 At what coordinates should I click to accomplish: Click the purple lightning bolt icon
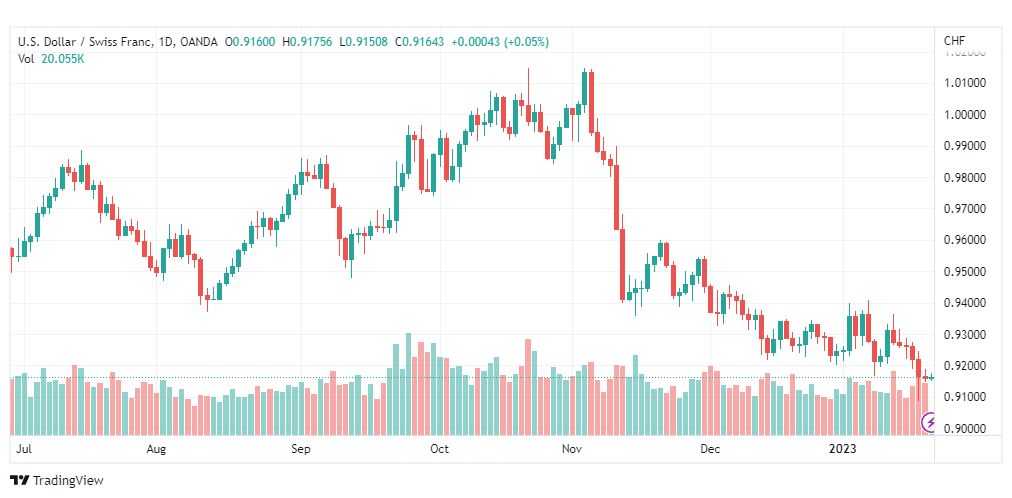[929, 423]
